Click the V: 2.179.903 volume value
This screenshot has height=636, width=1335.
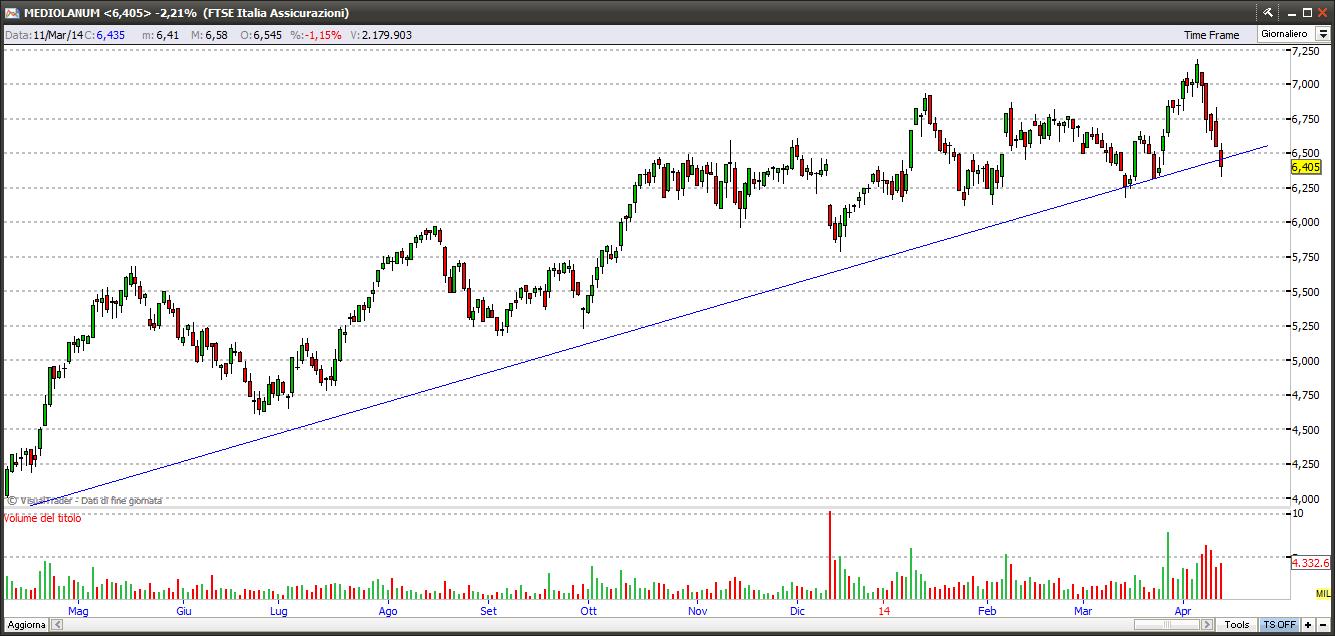tap(380, 35)
